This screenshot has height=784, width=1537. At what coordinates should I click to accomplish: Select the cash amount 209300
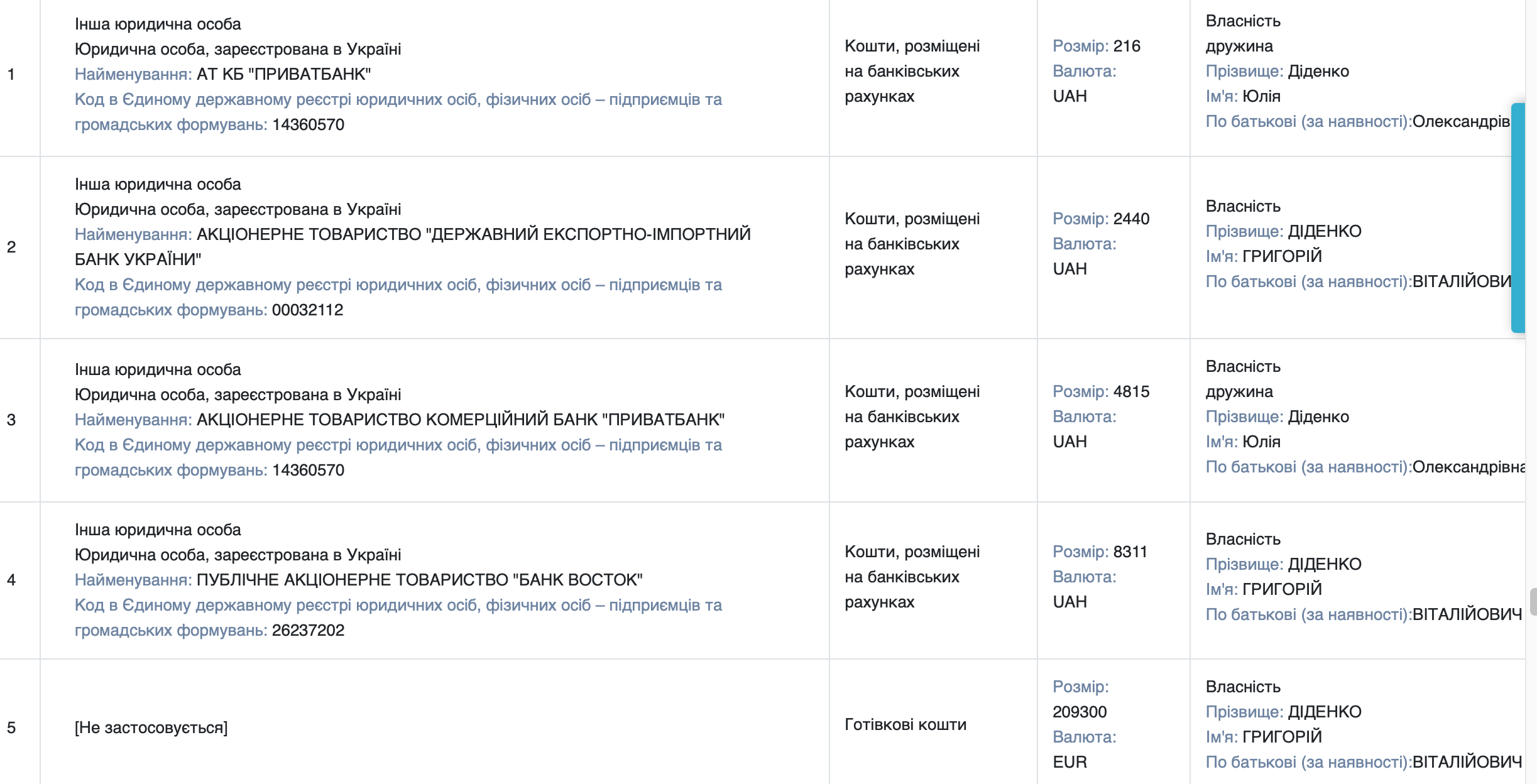click(x=1080, y=712)
